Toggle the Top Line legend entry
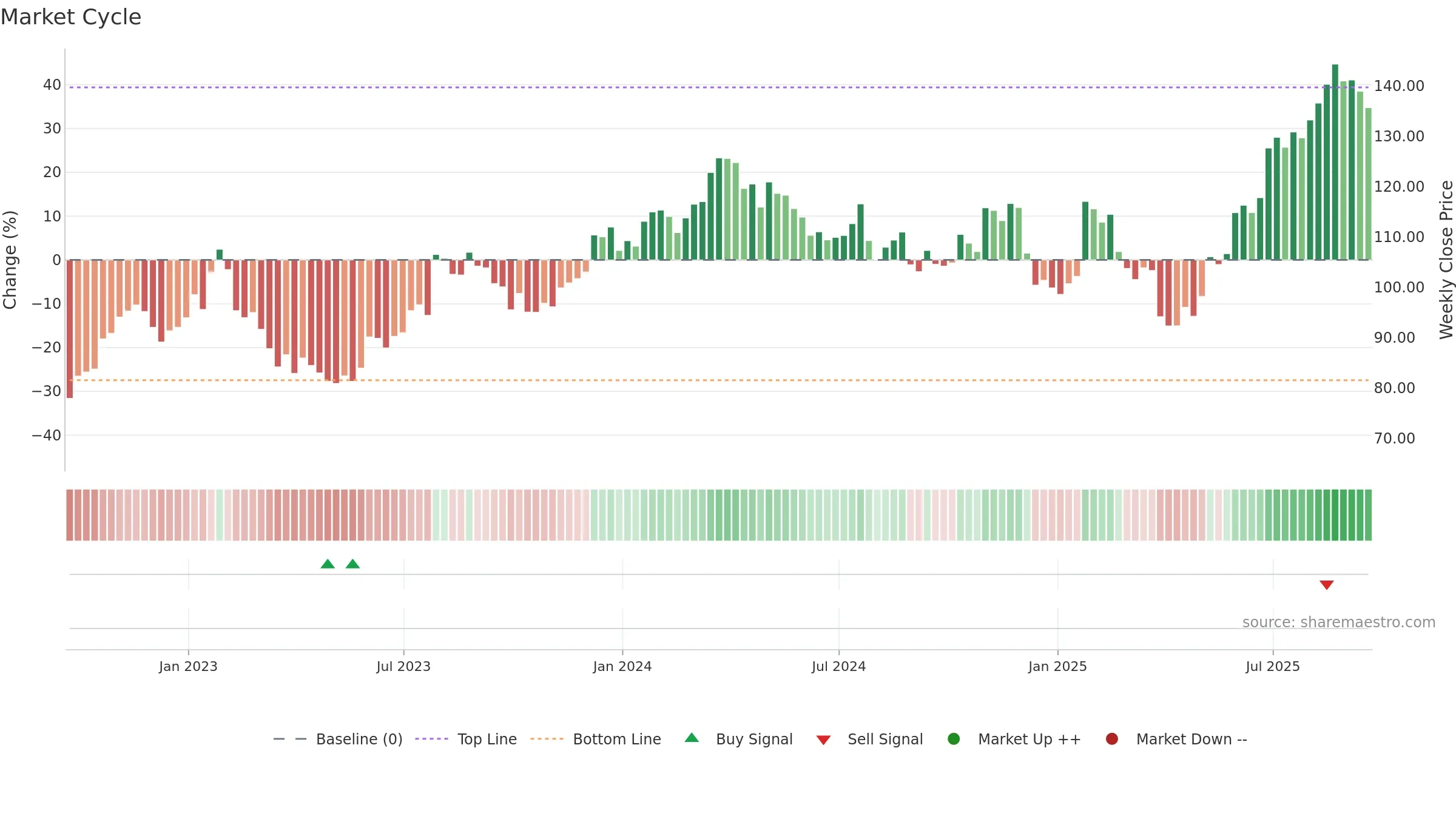The height and width of the screenshot is (819, 1456). tap(466, 739)
